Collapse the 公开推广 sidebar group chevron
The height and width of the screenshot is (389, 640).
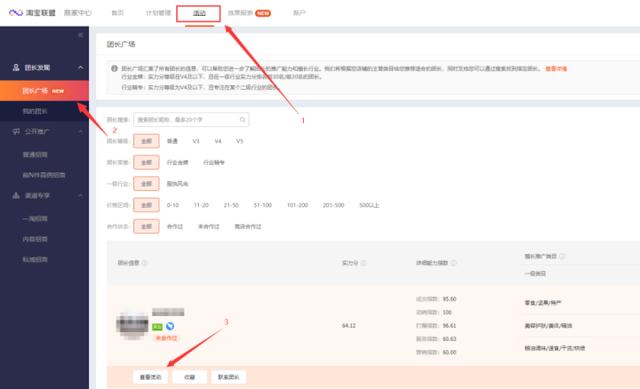80,131
